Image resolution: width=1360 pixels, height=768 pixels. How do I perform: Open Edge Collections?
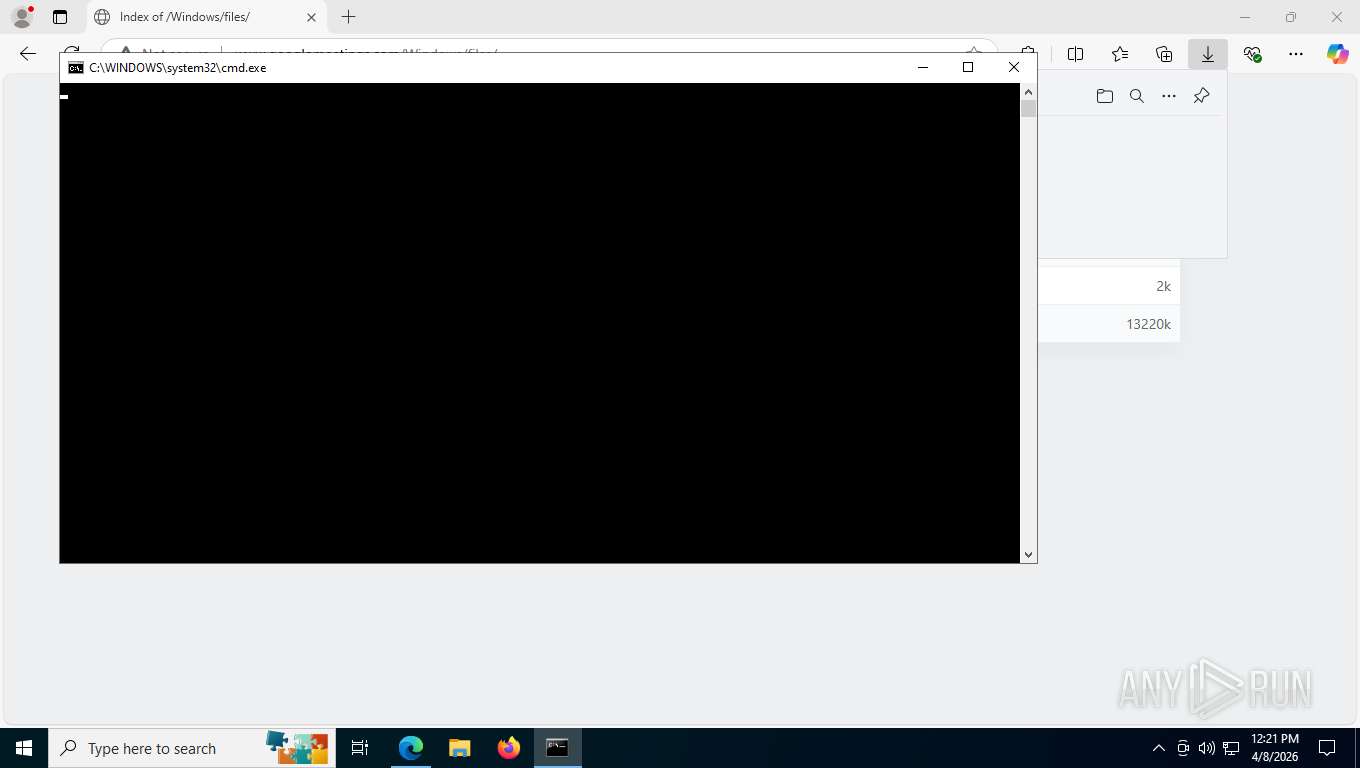pos(1164,54)
